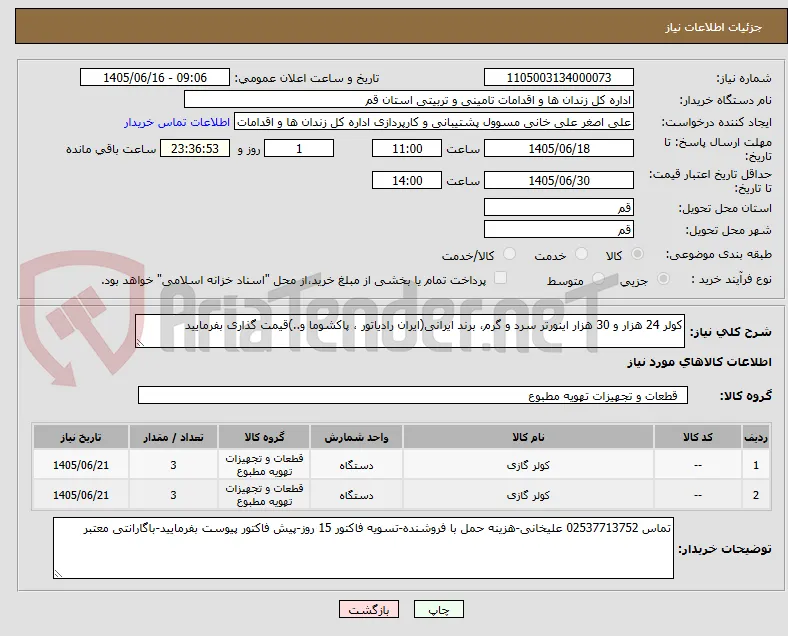Click the response deadline time 11:00

pos(407,149)
